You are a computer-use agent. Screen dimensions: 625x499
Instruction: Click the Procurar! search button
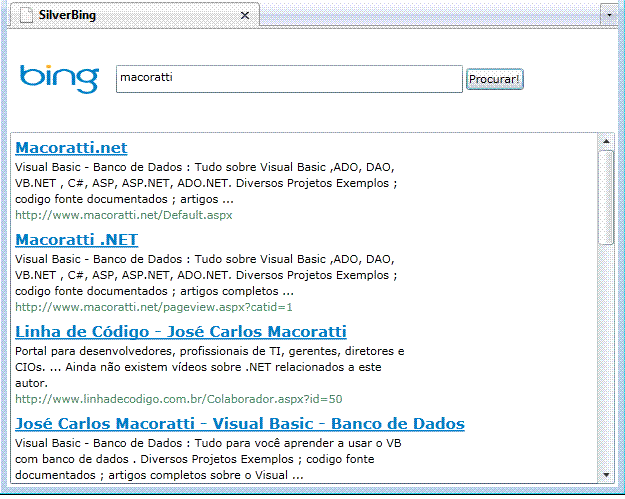pyautogui.click(x=495, y=79)
